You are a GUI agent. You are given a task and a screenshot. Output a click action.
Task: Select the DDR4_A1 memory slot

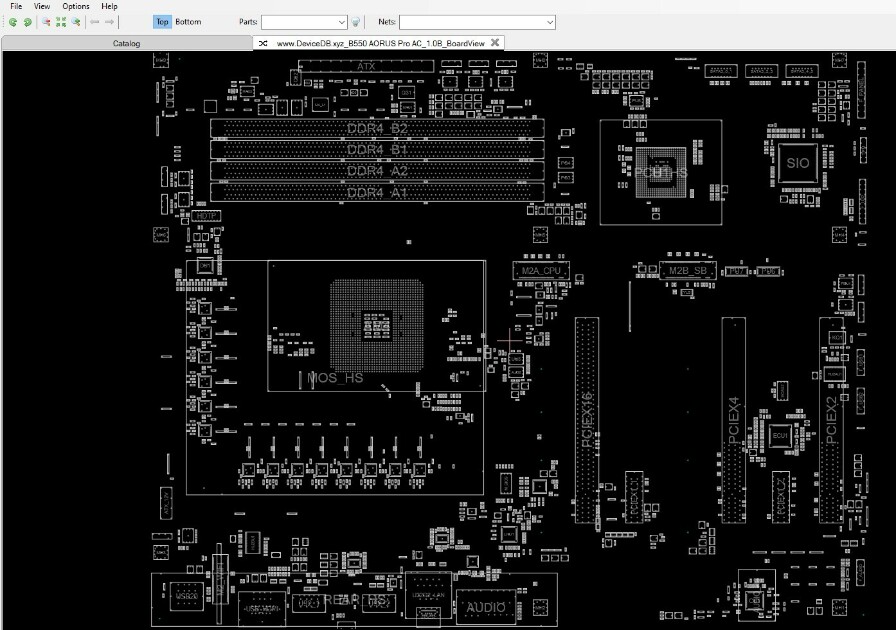pos(377,192)
